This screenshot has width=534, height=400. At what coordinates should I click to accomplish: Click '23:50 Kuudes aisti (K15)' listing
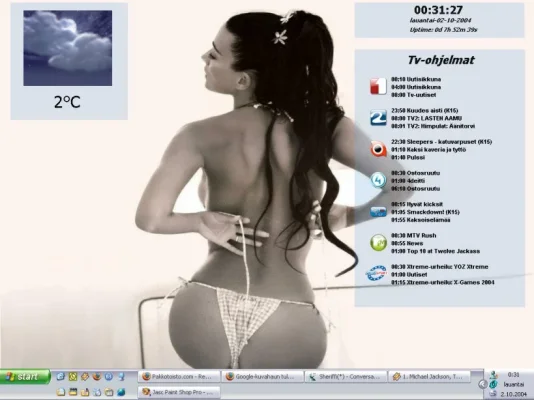pos(424,110)
